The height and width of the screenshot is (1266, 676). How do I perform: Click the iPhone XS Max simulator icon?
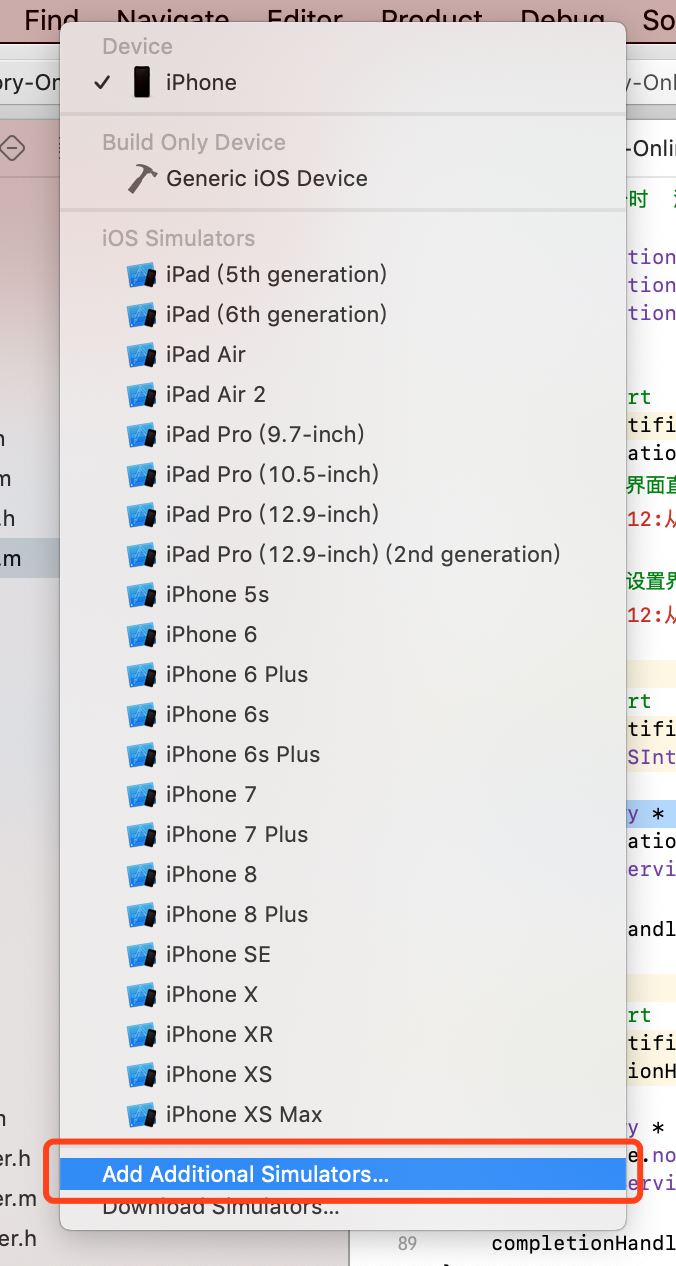click(x=141, y=1115)
